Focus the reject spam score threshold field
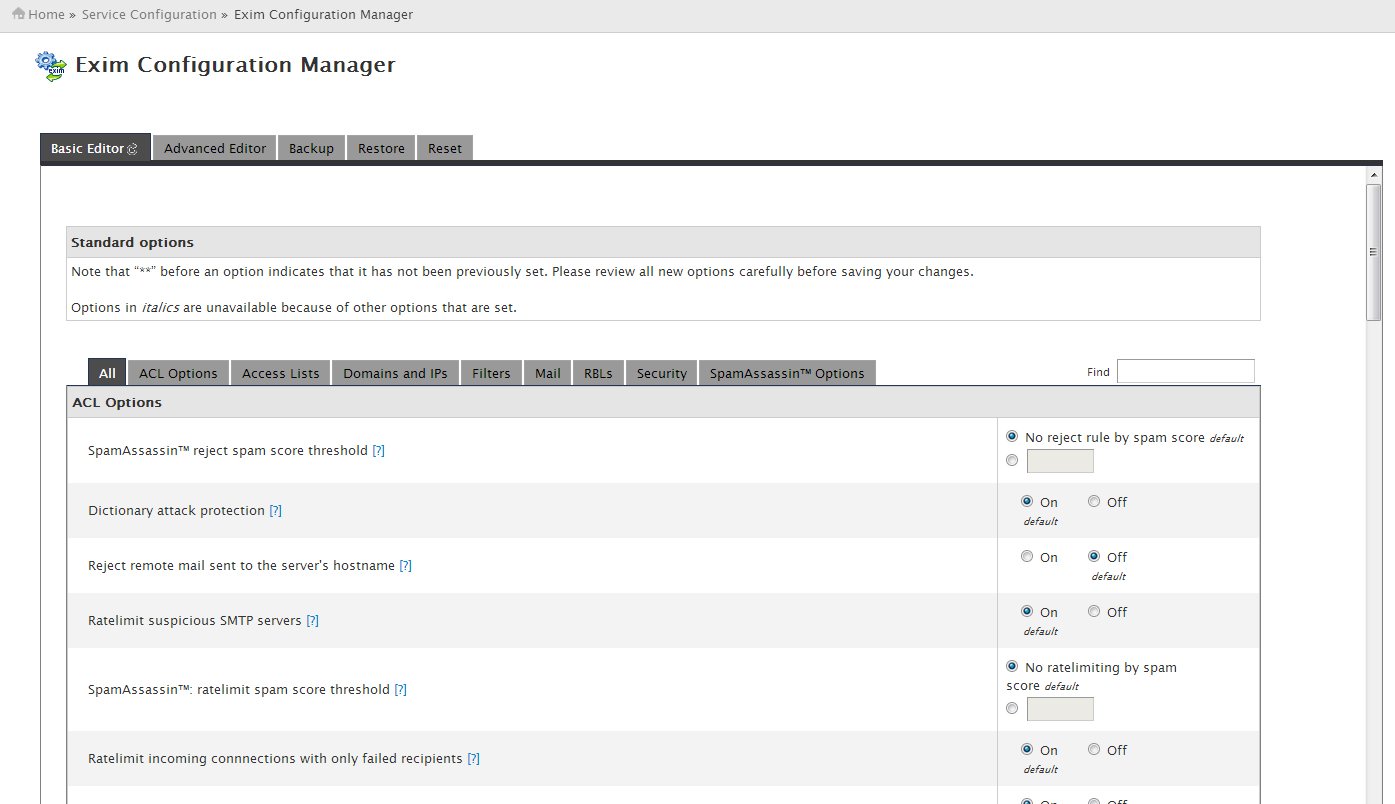The height and width of the screenshot is (804, 1395). (x=1060, y=461)
